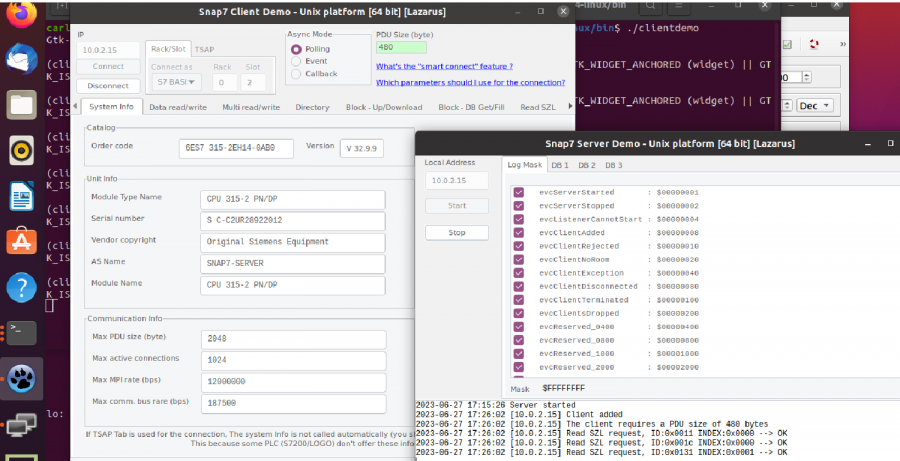The height and width of the screenshot is (461, 900).
Task: Open the Dec format dropdown
Action: tap(815, 106)
